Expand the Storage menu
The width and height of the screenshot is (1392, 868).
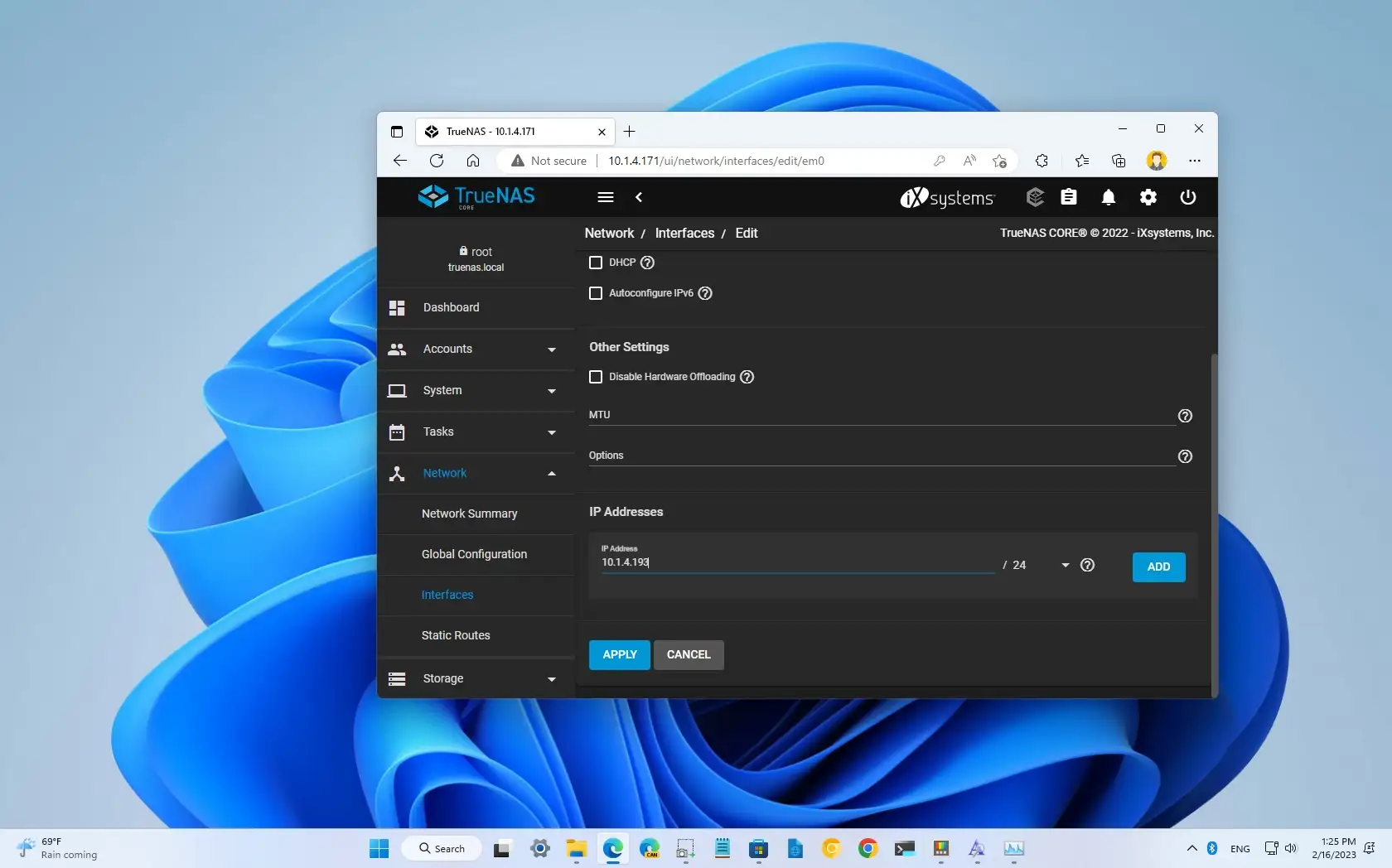(x=476, y=679)
